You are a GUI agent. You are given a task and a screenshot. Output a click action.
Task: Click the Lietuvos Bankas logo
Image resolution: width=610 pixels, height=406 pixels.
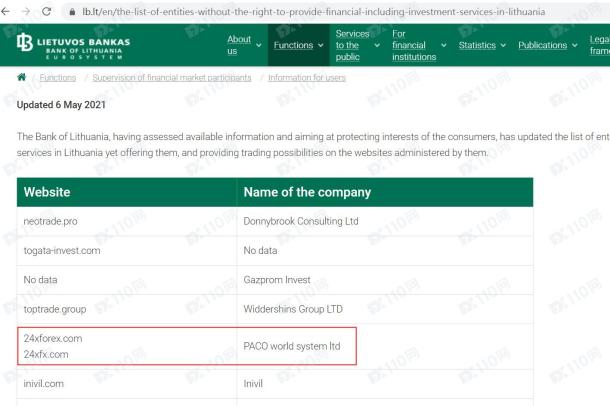74,46
